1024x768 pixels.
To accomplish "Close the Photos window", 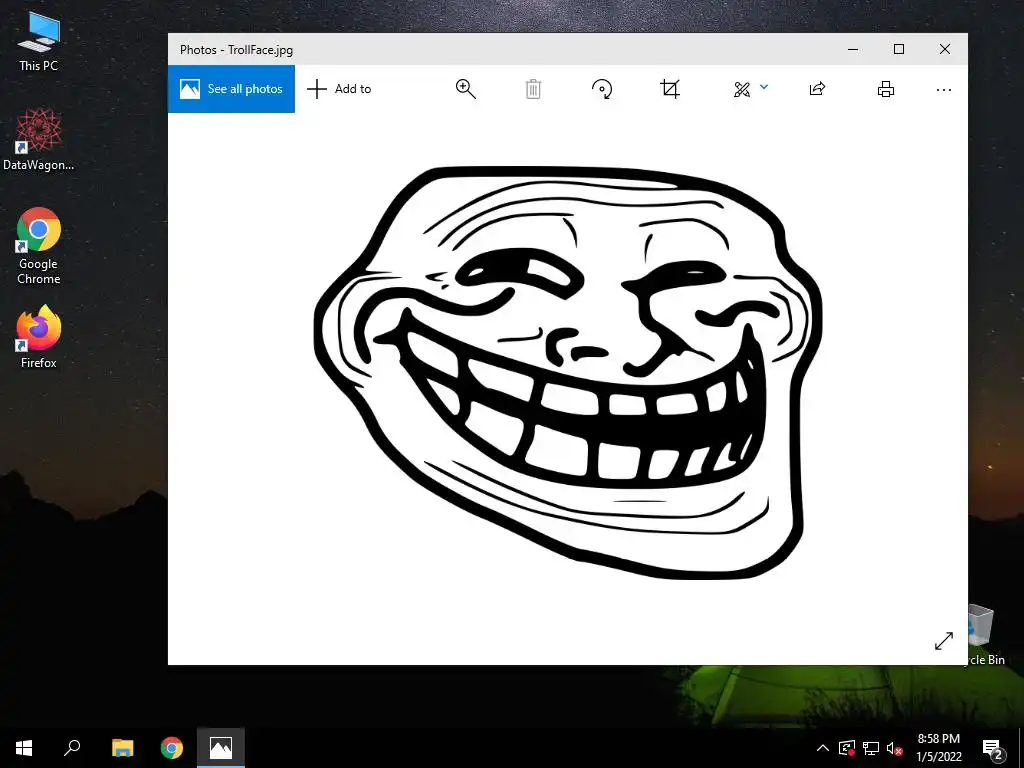I will (944, 49).
